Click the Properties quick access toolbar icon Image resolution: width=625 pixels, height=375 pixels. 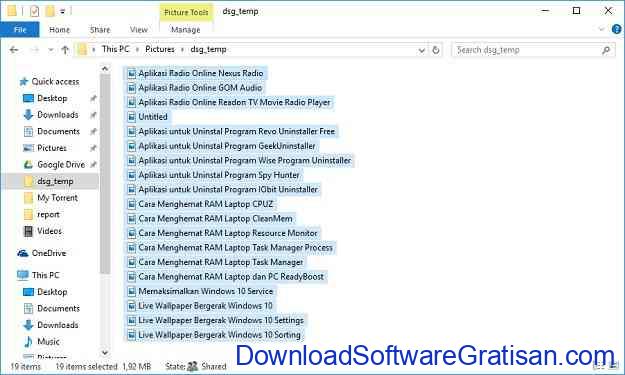coord(34,11)
